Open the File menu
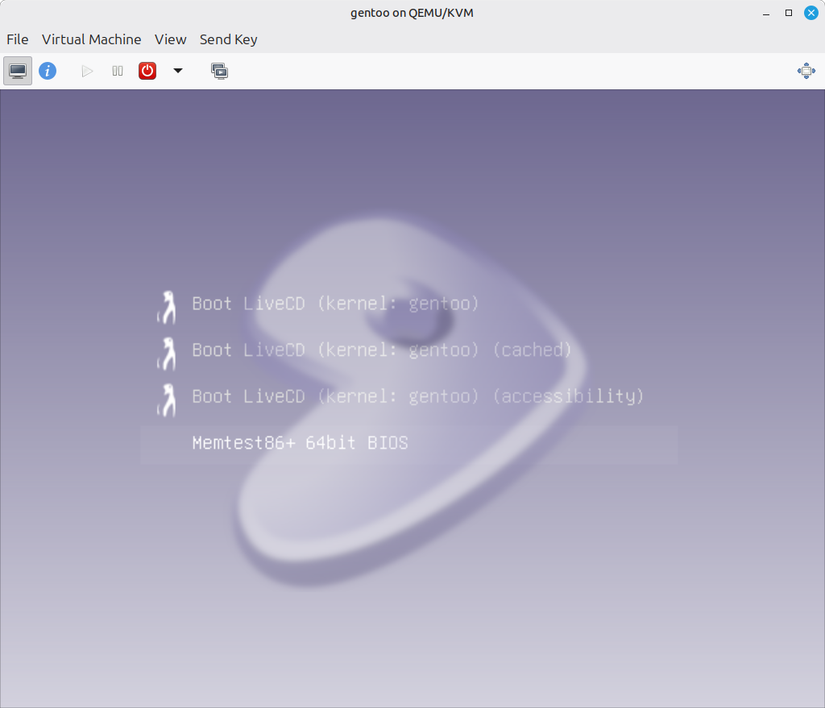825x708 pixels. pos(17,39)
